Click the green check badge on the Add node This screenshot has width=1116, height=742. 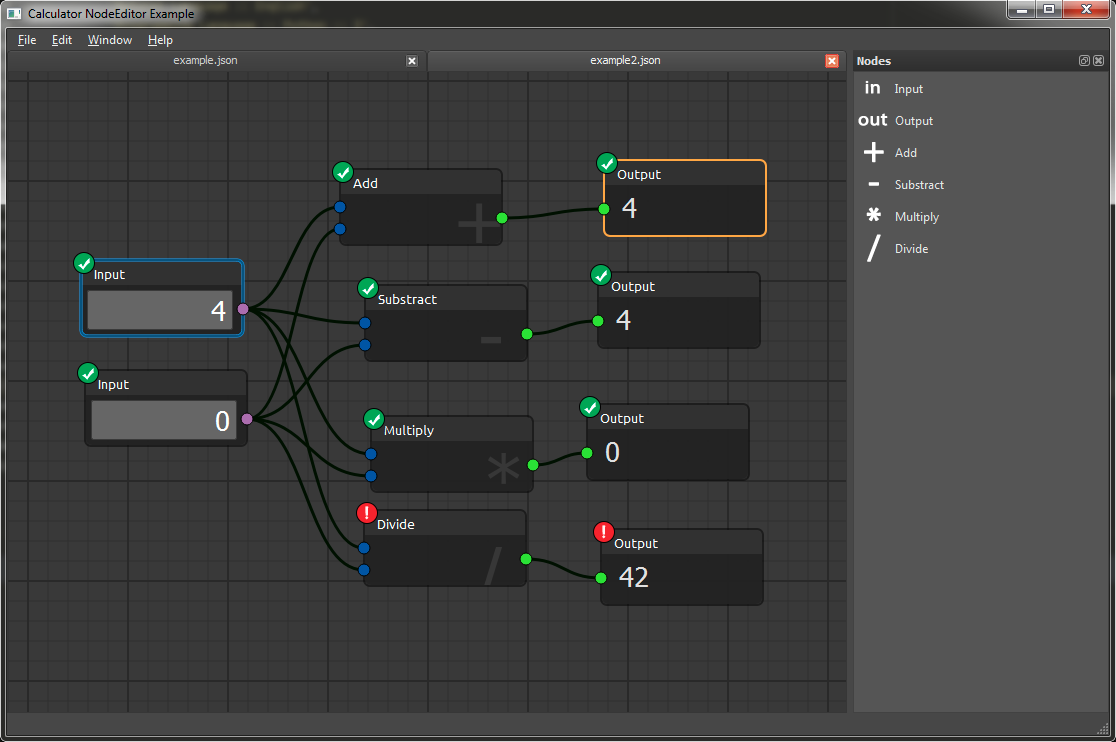pyautogui.click(x=342, y=172)
